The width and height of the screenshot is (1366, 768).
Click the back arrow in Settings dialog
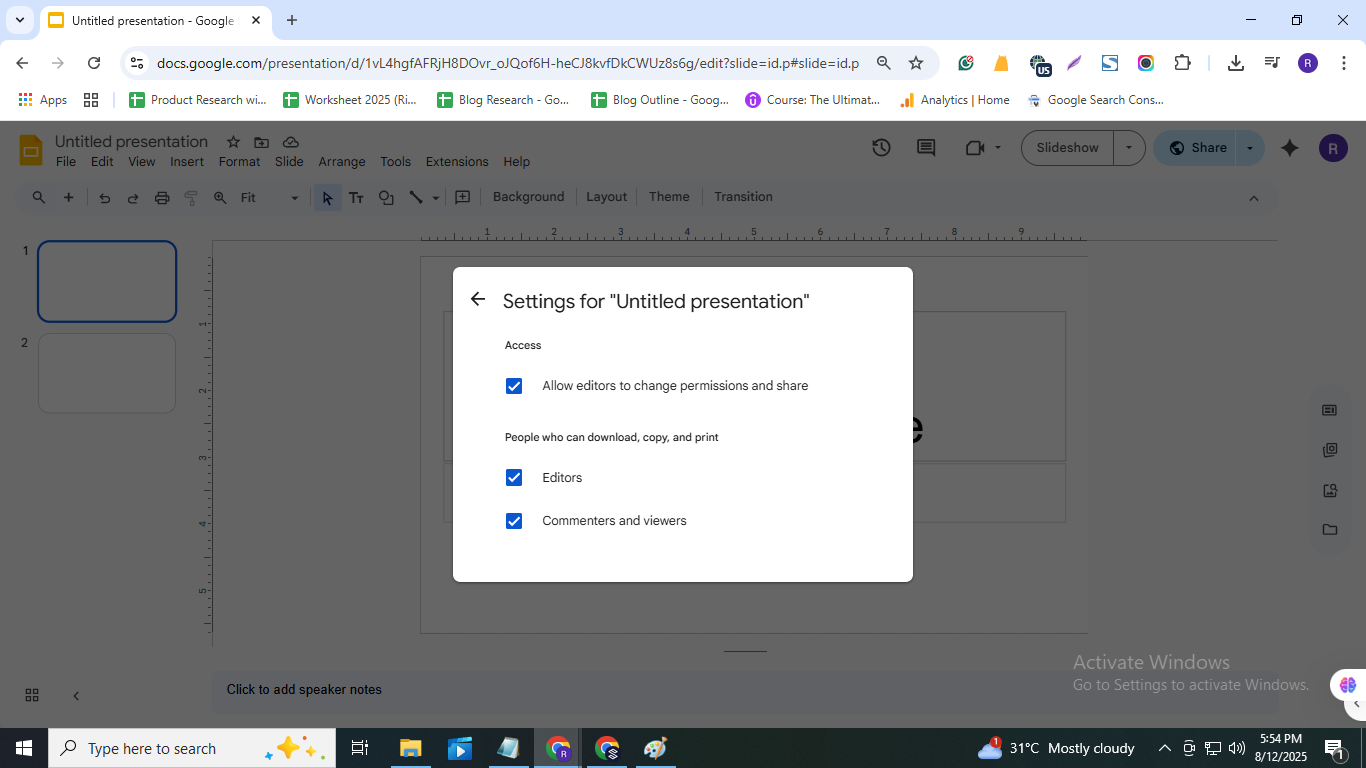(478, 299)
